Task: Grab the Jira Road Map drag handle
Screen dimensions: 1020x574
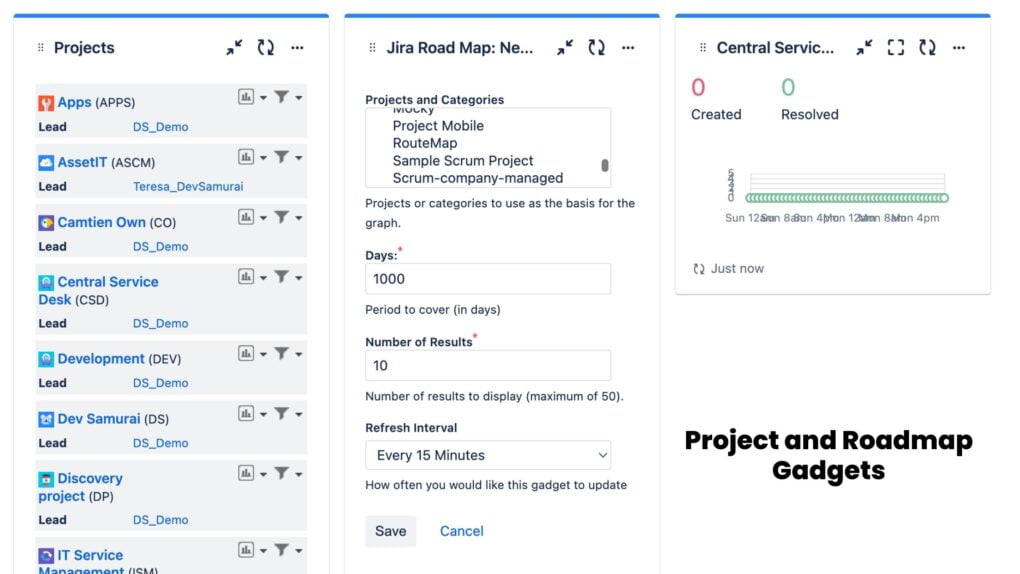Action: (x=372, y=48)
